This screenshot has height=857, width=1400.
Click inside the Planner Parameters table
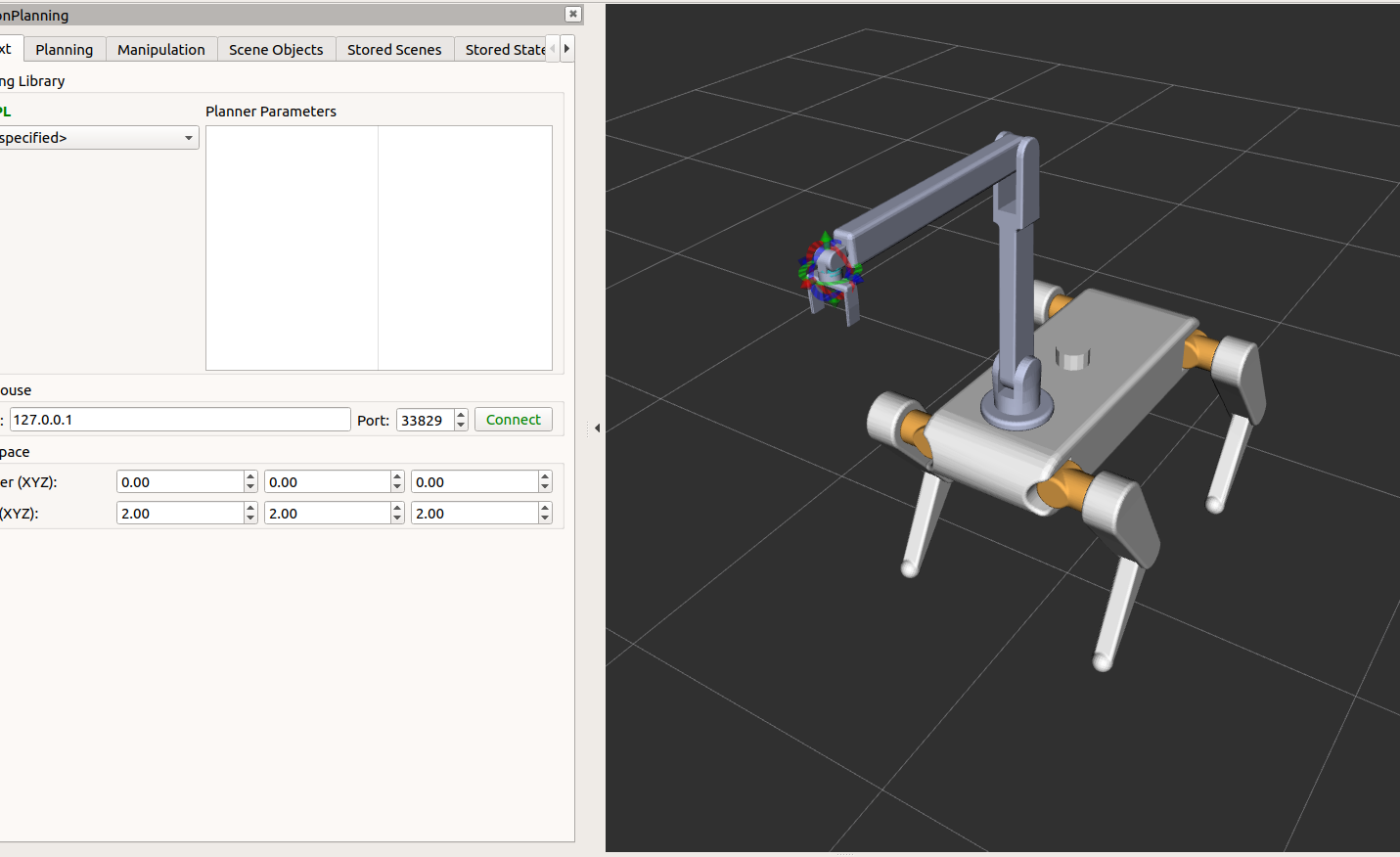tap(379, 248)
